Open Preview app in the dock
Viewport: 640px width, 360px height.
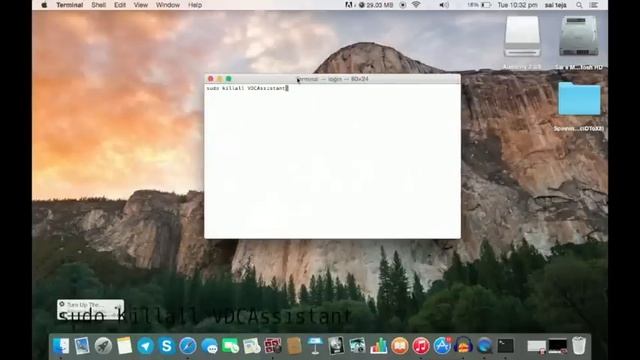click(x=82, y=346)
